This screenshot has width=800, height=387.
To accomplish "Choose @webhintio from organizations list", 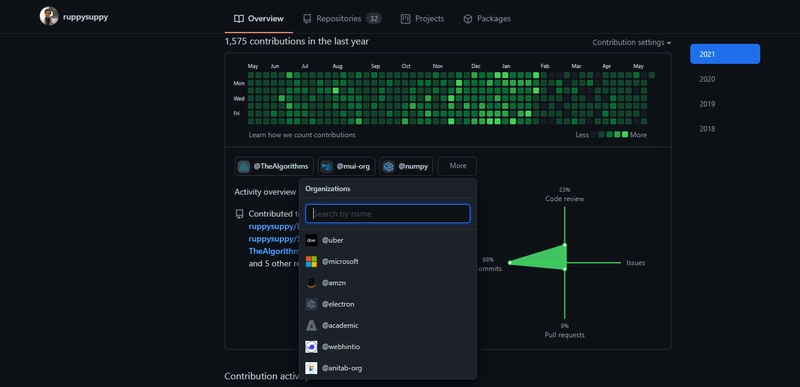I will pos(388,347).
